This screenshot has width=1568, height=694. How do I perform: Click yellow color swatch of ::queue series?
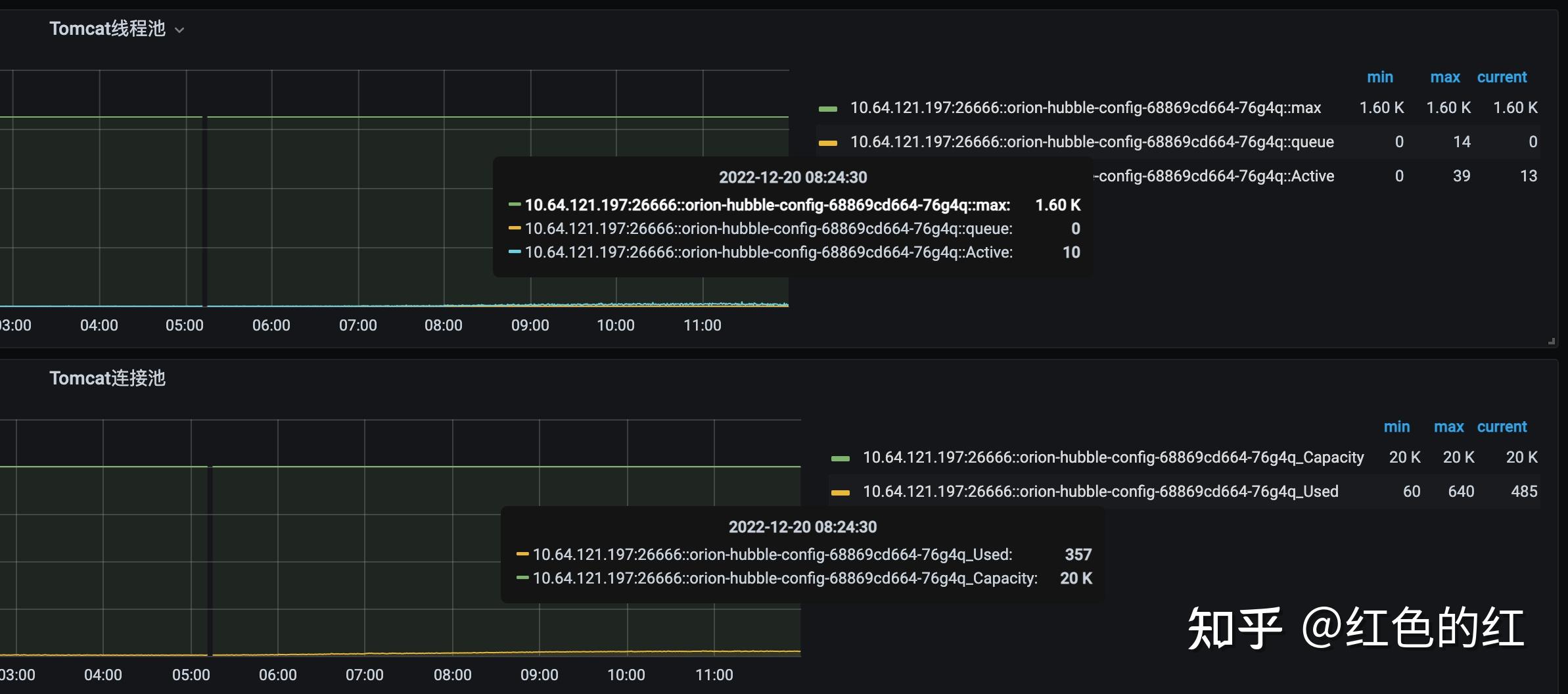828,143
